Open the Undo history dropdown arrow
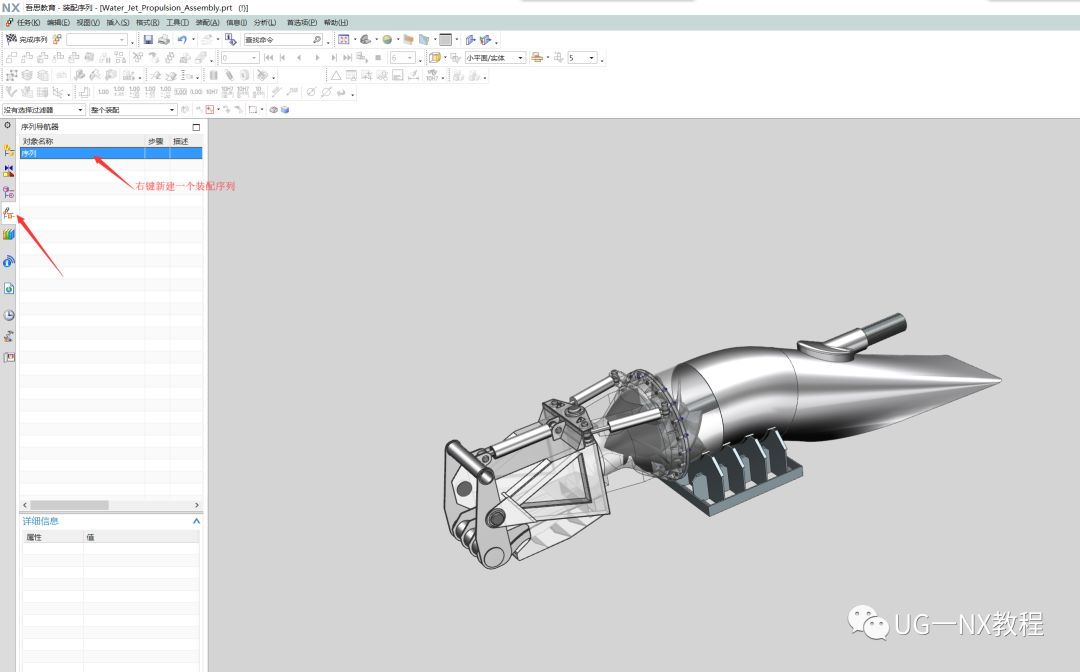1080x672 pixels. pos(193,40)
